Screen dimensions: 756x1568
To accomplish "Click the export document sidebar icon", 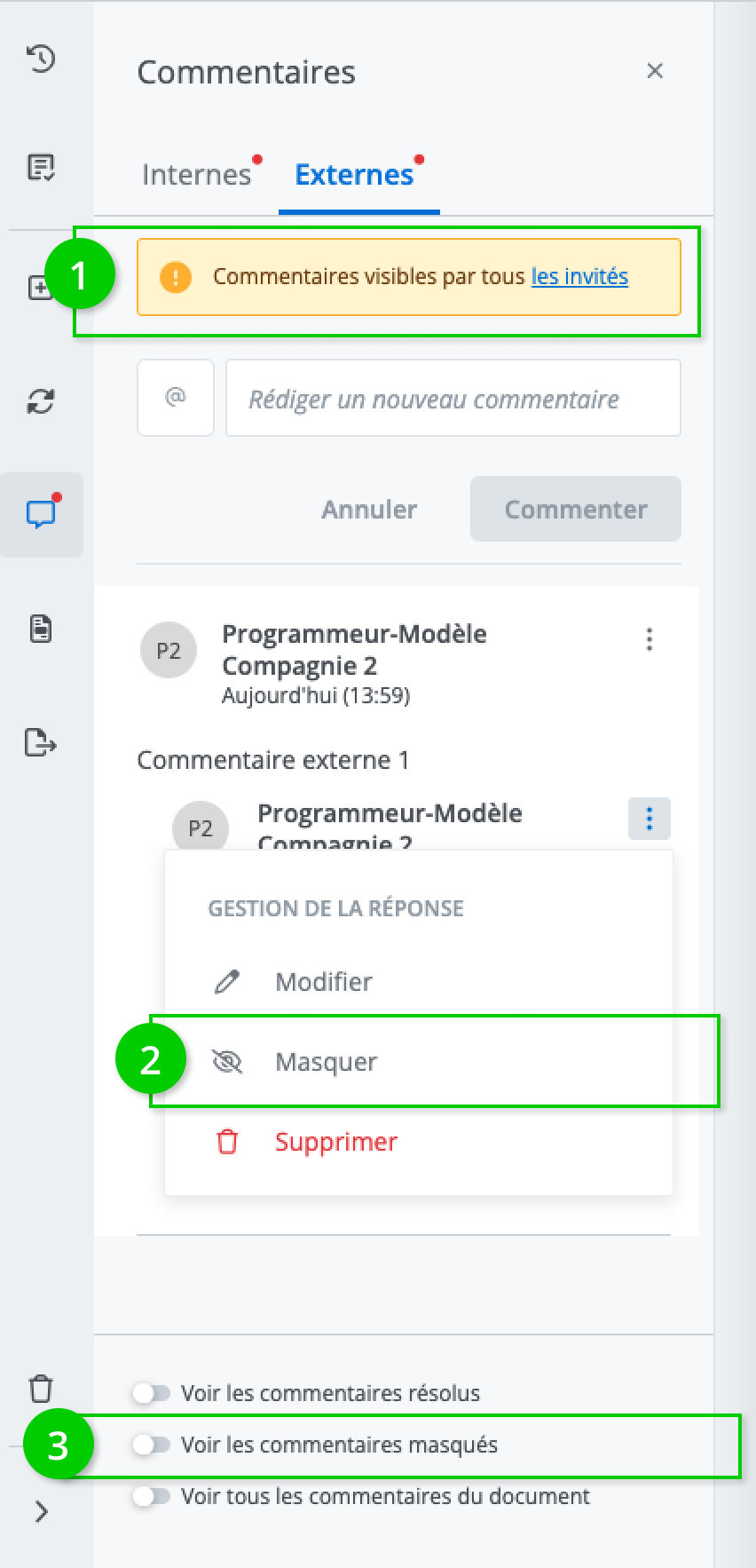I will click(x=42, y=741).
